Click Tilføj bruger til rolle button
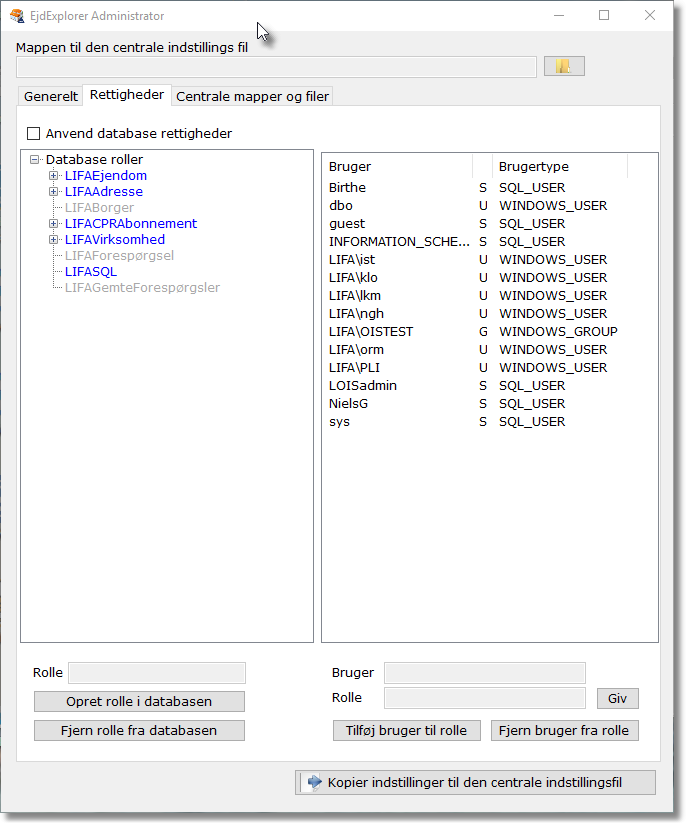Image resolution: width=686 pixels, height=825 pixels. 406,730
